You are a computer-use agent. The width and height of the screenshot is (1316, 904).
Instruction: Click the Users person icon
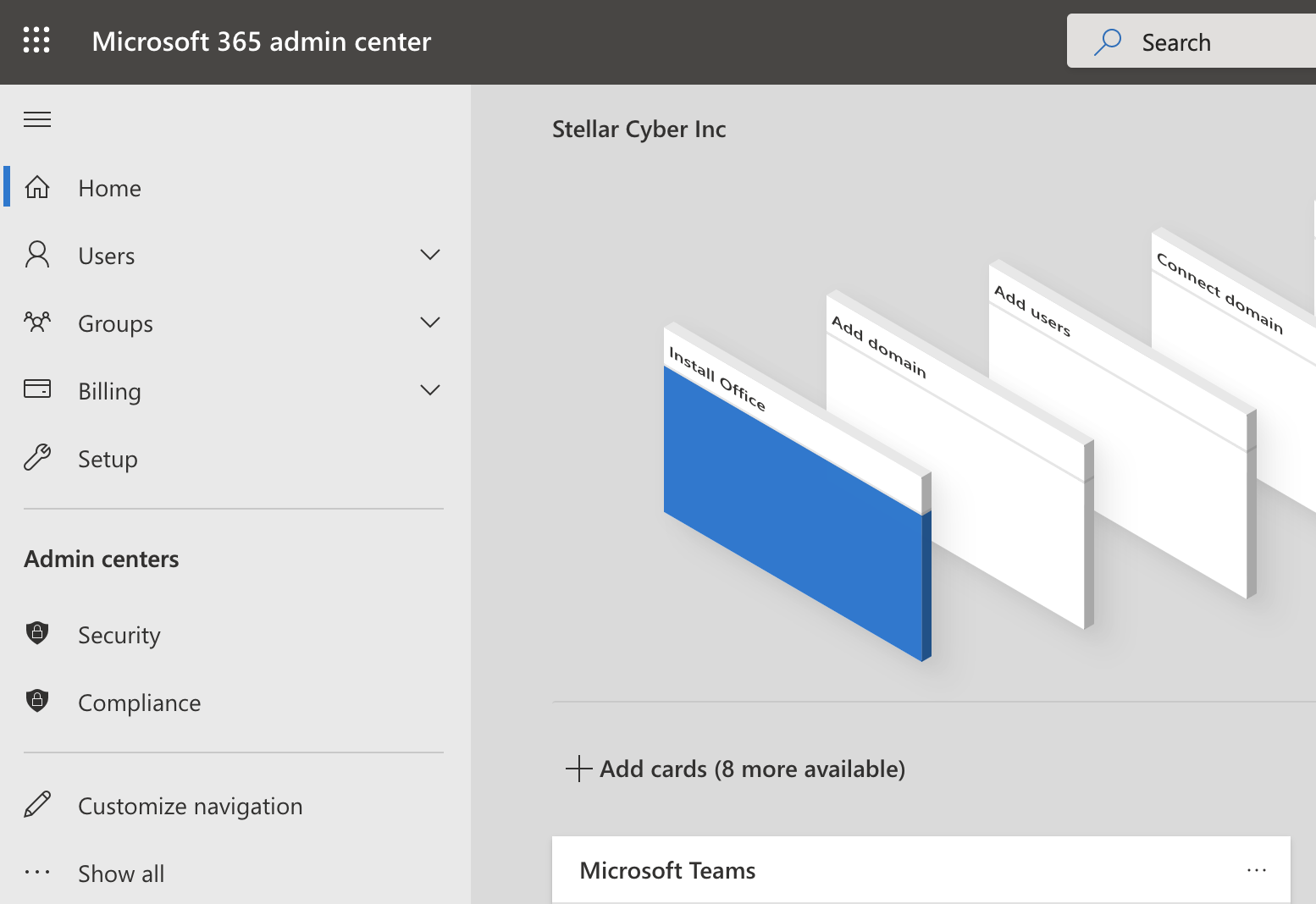[37, 255]
